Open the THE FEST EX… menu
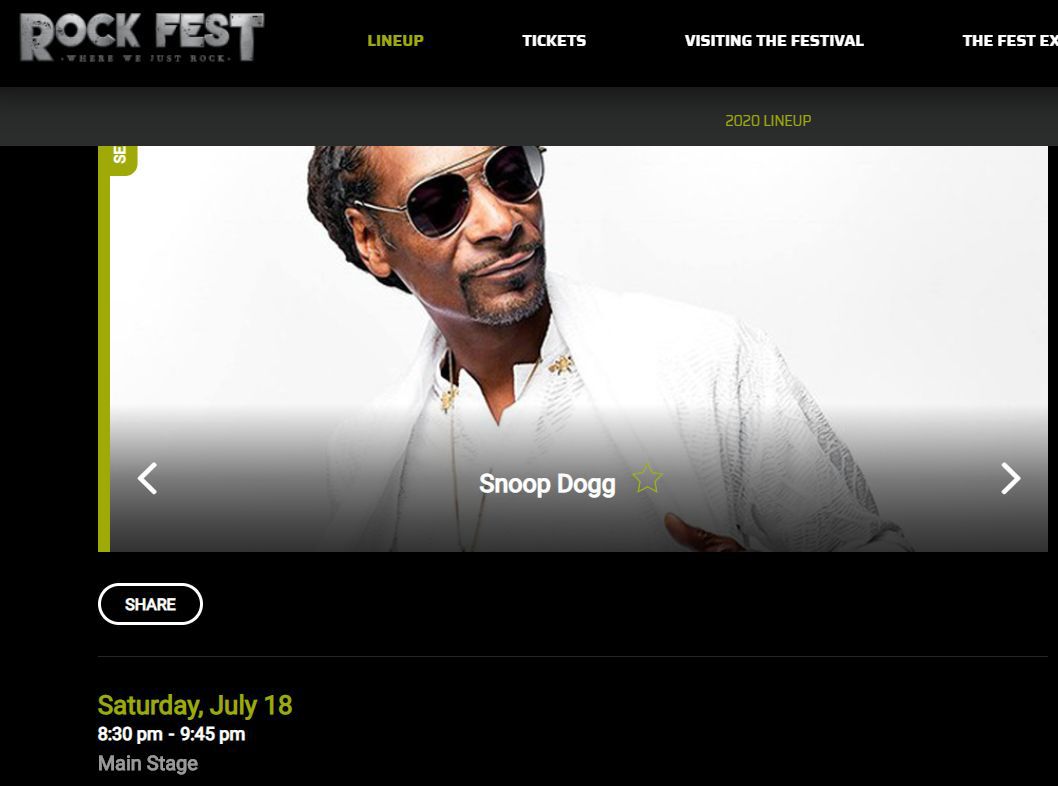 [x=1009, y=40]
